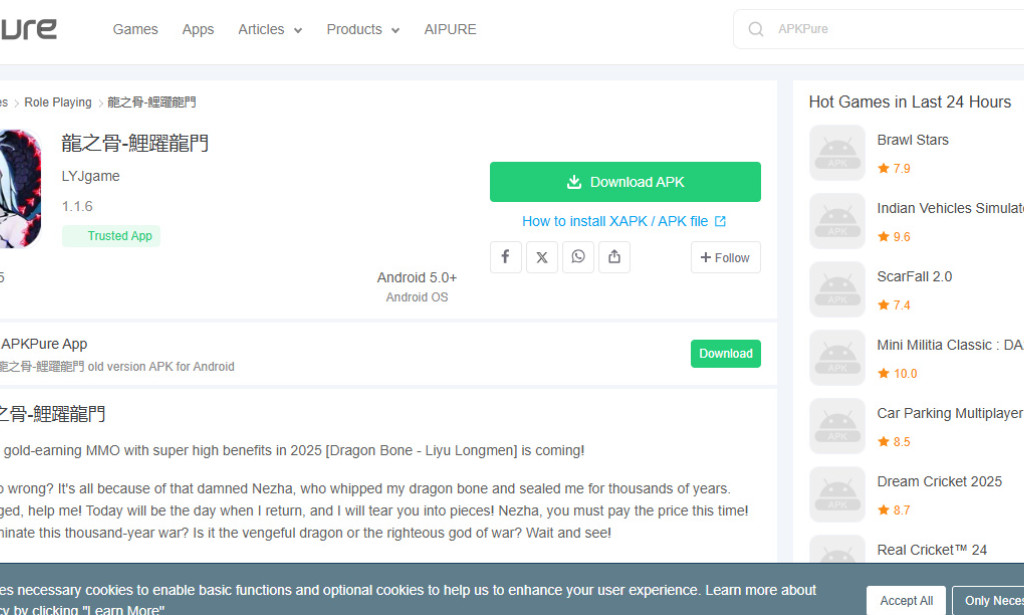Open How to install XAPK / APK link
The height and width of the screenshot is (615, 1024).
(x=624, y=221)
